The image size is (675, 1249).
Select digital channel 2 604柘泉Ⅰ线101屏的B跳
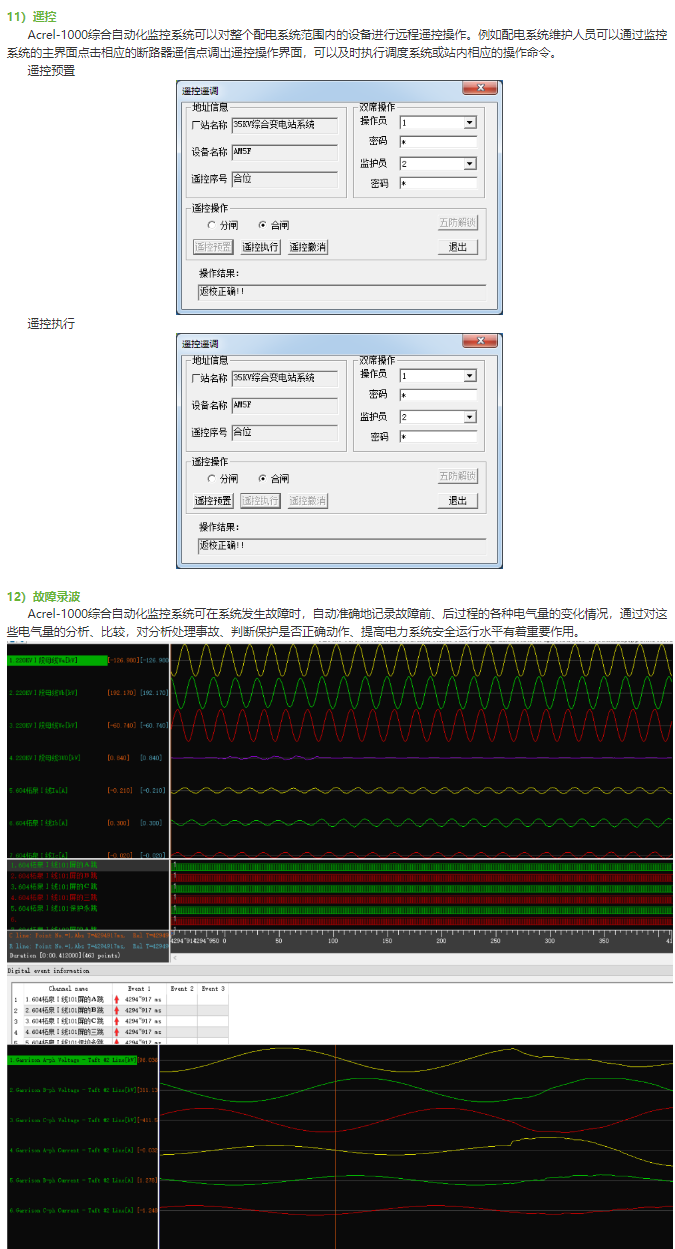pyautogui.click(x=52, y=876)
